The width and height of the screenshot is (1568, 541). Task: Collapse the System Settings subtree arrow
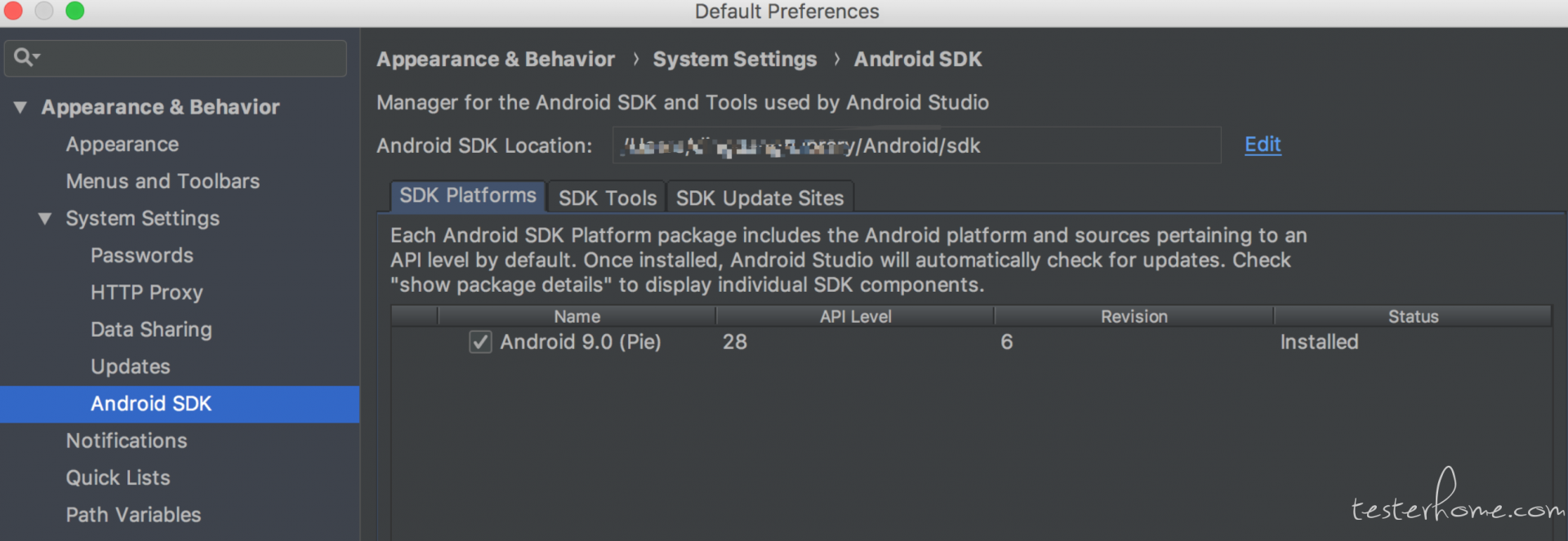coord(45,218)
